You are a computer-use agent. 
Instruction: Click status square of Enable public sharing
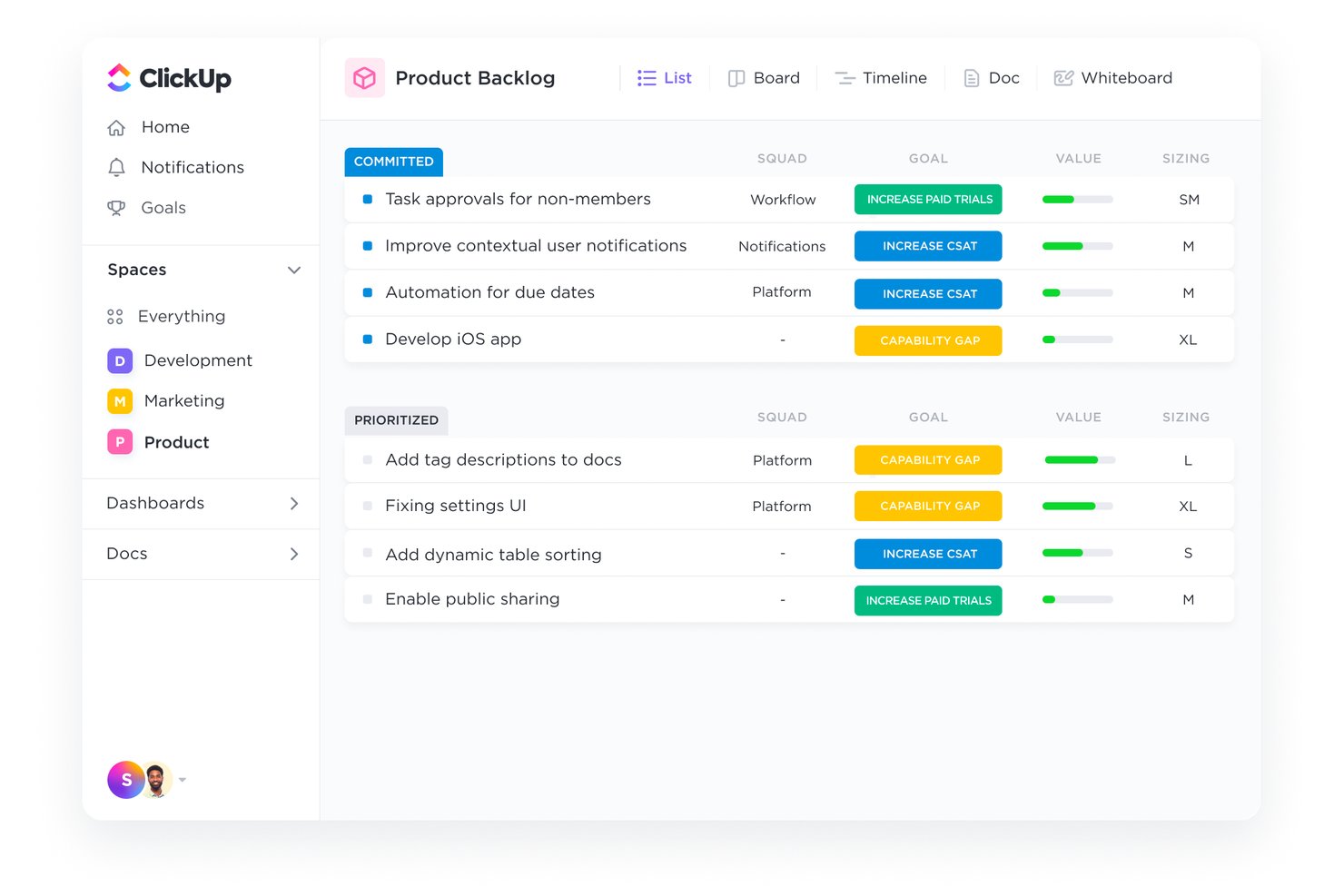(x=368, y=599)
